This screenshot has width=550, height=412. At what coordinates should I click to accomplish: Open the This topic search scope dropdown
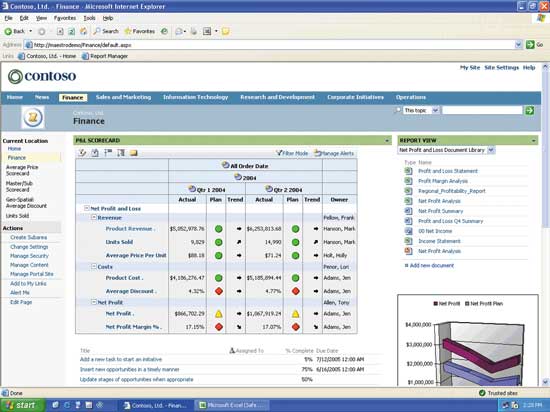[x=435, y=110]
